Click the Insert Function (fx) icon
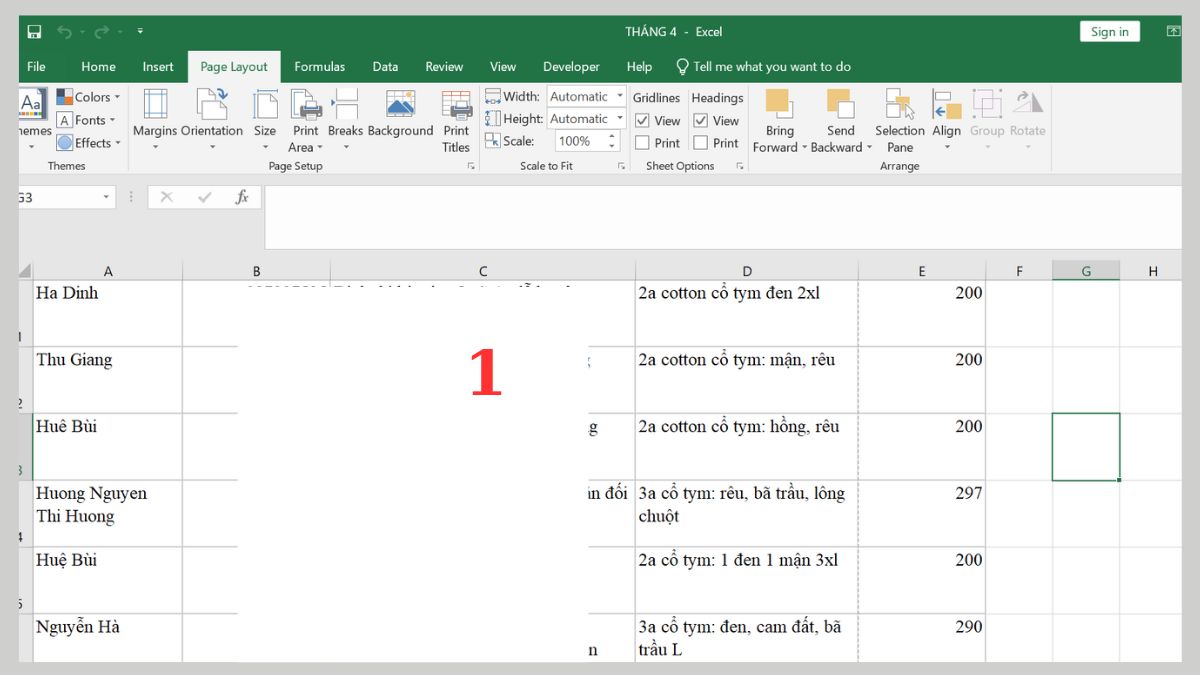1200x675 pixels. pyautogui.click(x=243, y=196)
